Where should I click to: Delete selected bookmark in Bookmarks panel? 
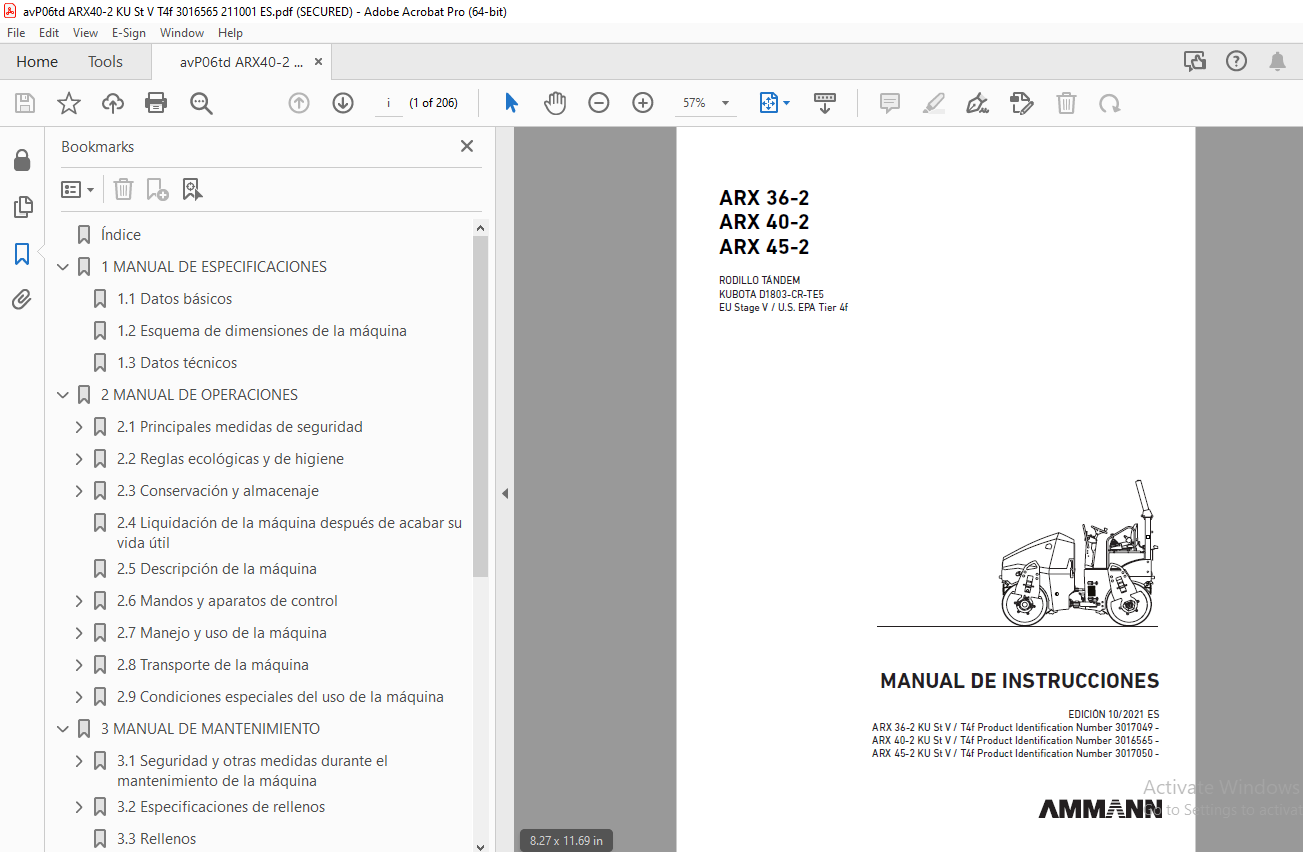tap(123, 189)
